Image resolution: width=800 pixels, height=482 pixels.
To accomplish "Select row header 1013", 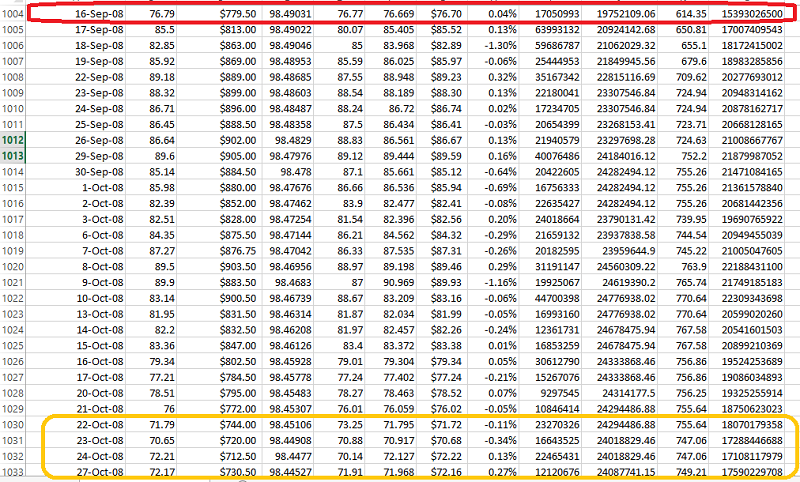I will [x=13, y=156].
